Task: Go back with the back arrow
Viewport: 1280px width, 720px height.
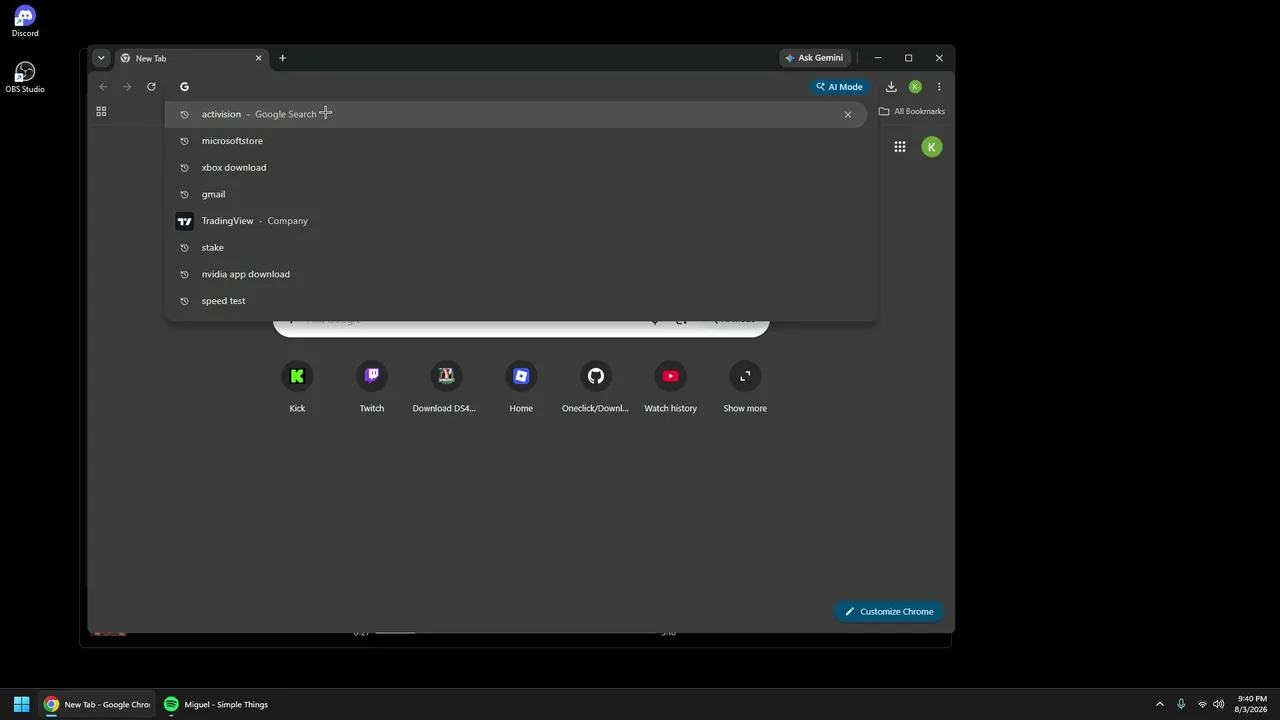Action: click(103, 87)
